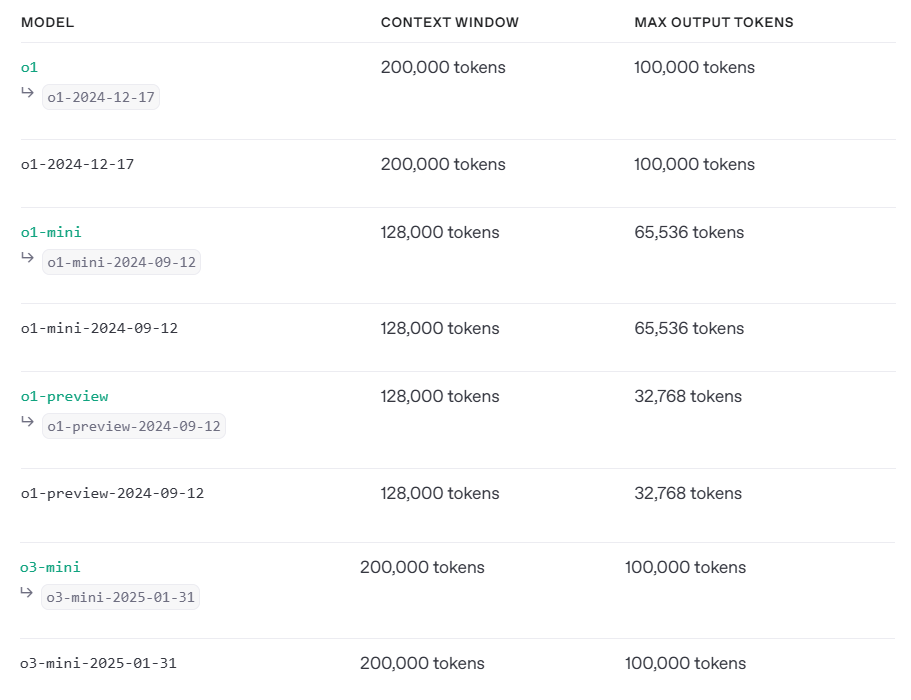Click arrow icon beside o1-preview-2024-09-12 badge

tap(27, 421)
